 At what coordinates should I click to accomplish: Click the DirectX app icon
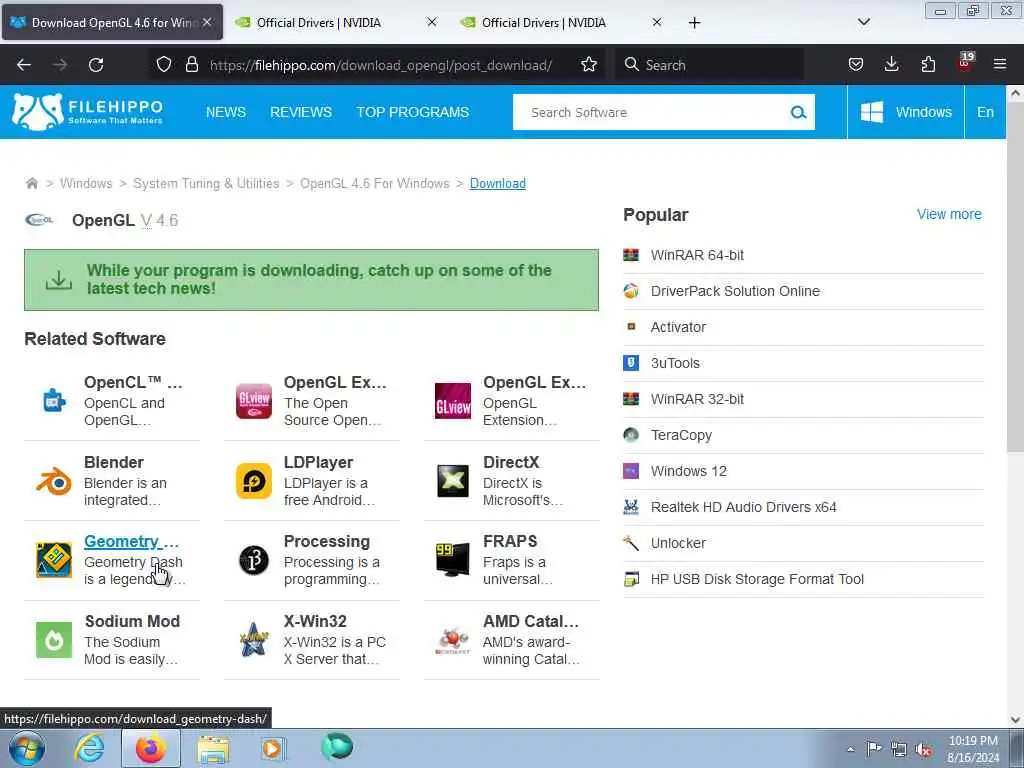(x=453, y=481)
